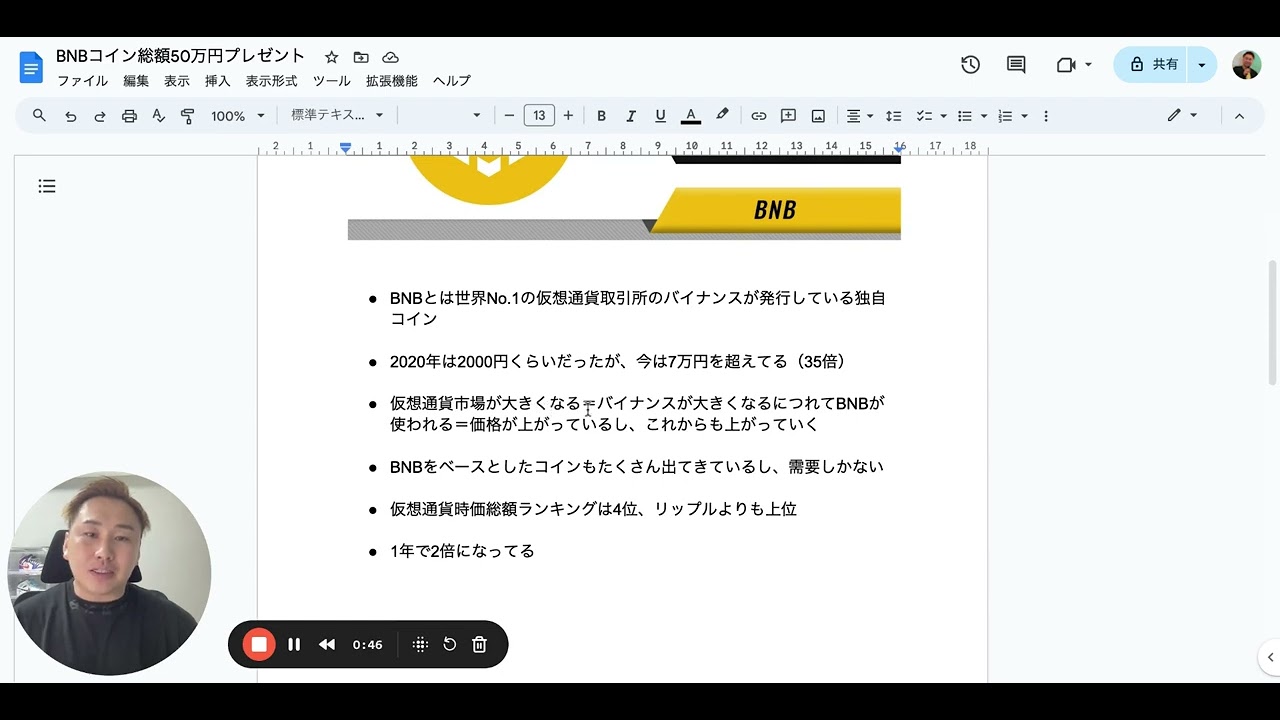Move the document to a folder
Viewport: 1280px width, 720px height.
pyautogui.click(x=361, y=57)
